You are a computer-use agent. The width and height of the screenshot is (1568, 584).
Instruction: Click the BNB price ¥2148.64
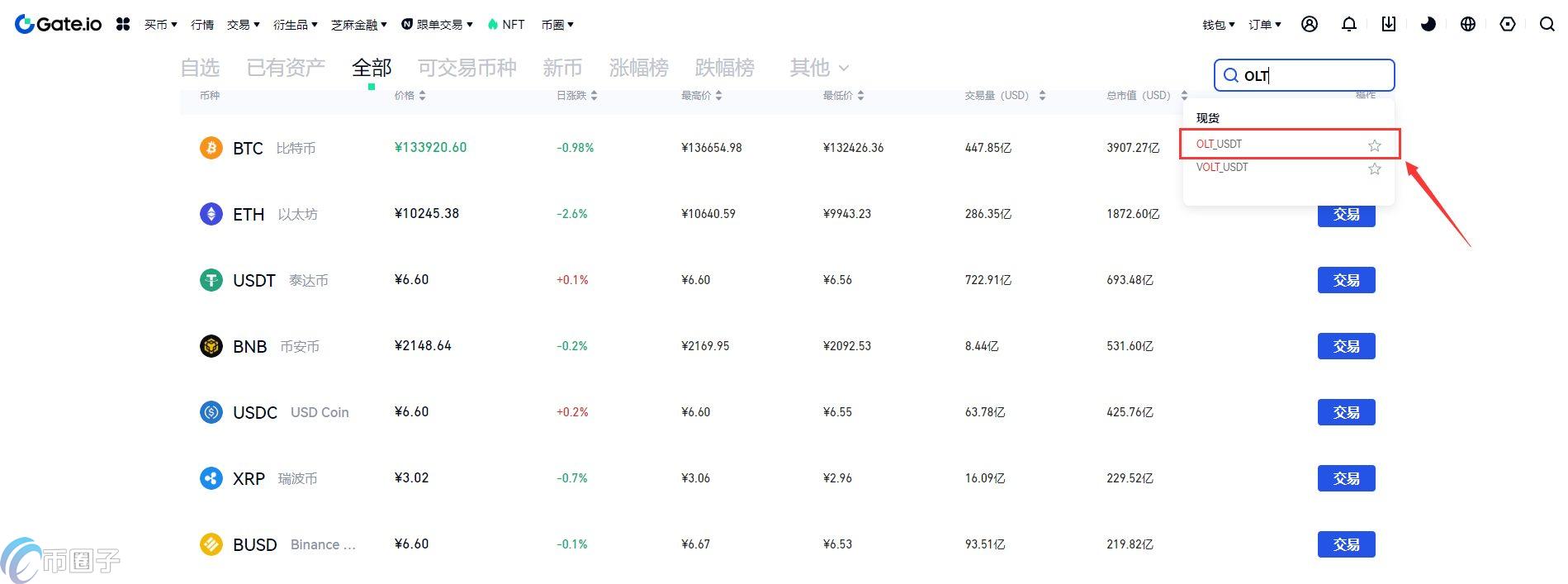point(423,346)
